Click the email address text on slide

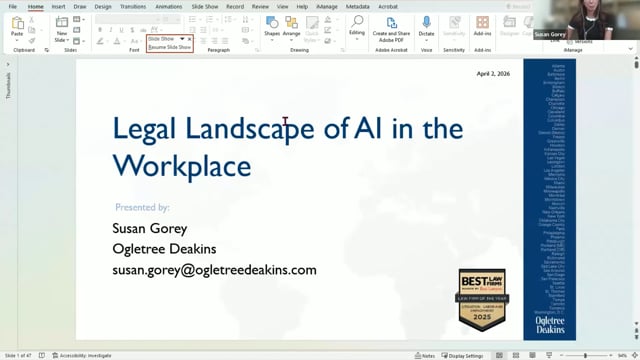coord(214,270)
